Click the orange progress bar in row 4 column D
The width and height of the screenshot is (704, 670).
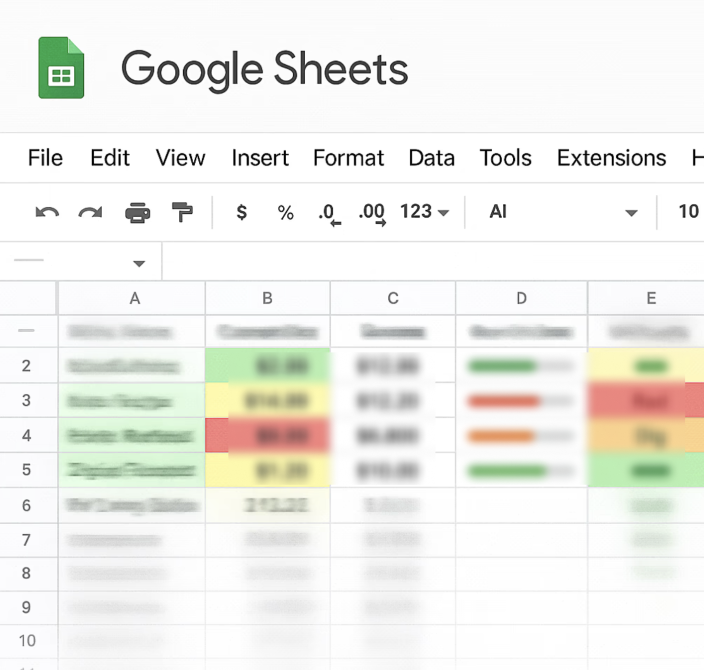501,436
